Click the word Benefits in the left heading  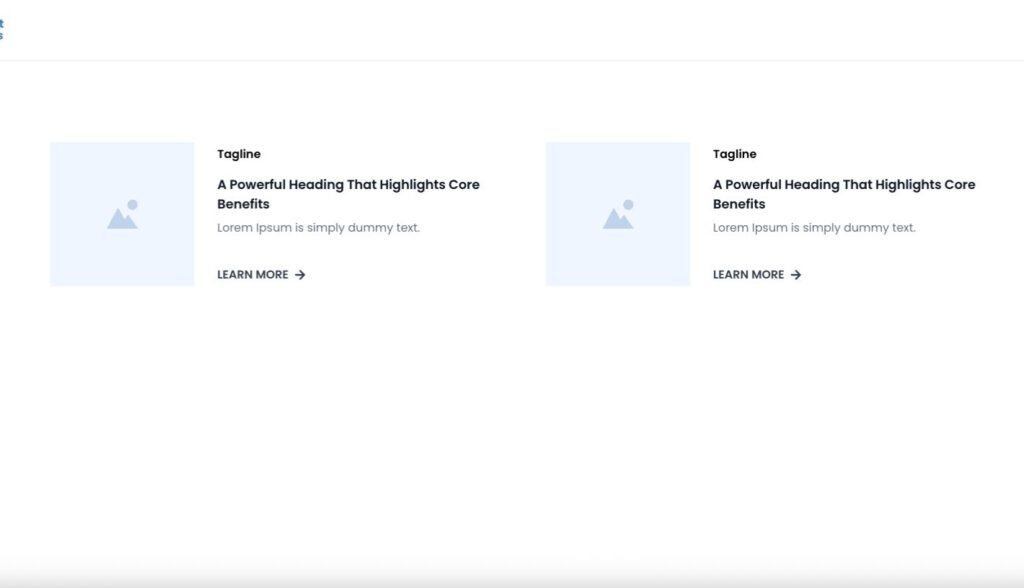(x=243, y=204)
